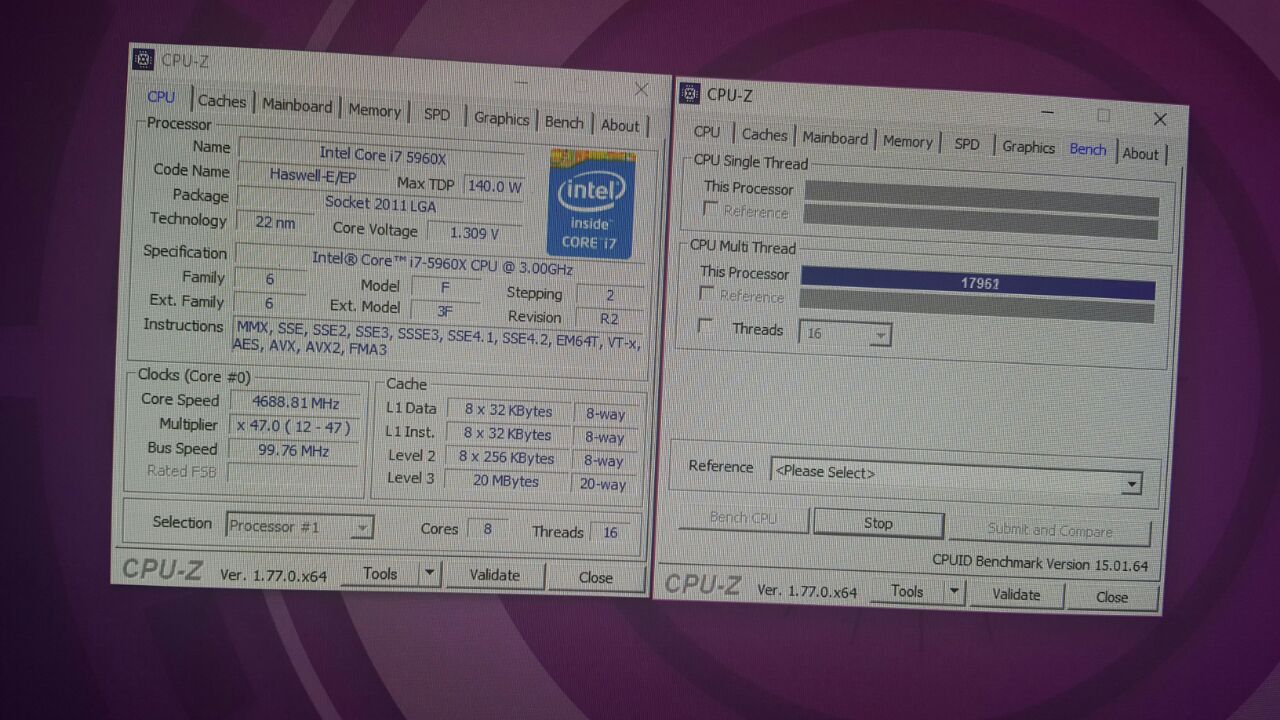1280x720 pixels.
Task: Click Validate button in right CPU-Z window
Action: (x=1016, y=594)
